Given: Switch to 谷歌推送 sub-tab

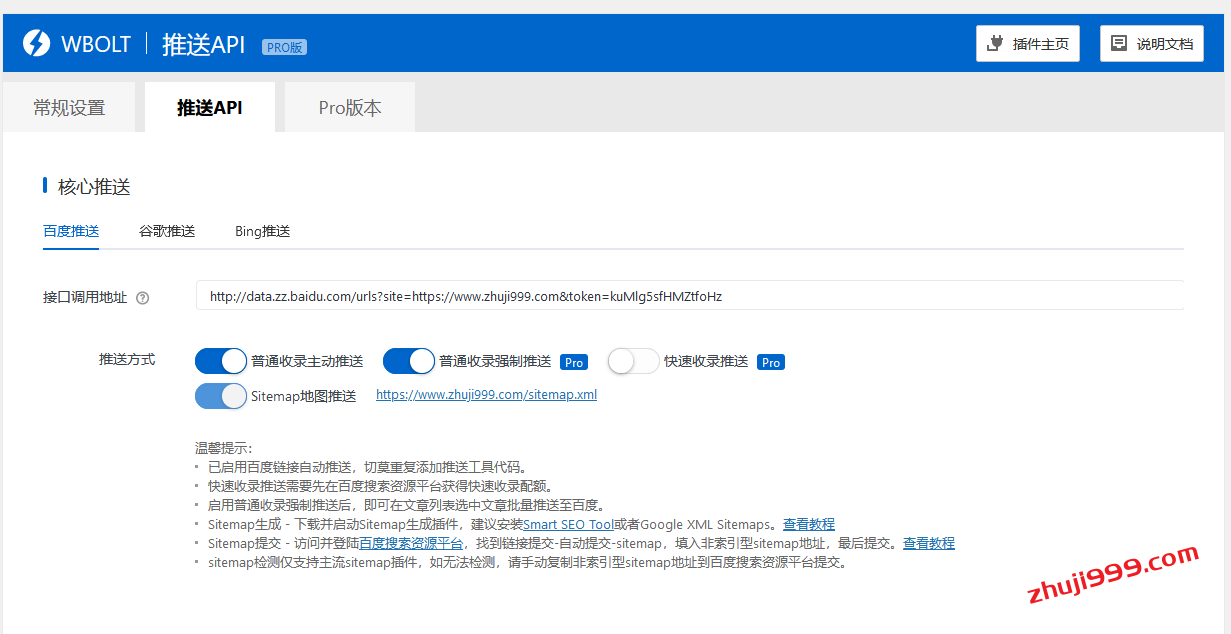Looking at the screenshot, I should tap(167, 231).
